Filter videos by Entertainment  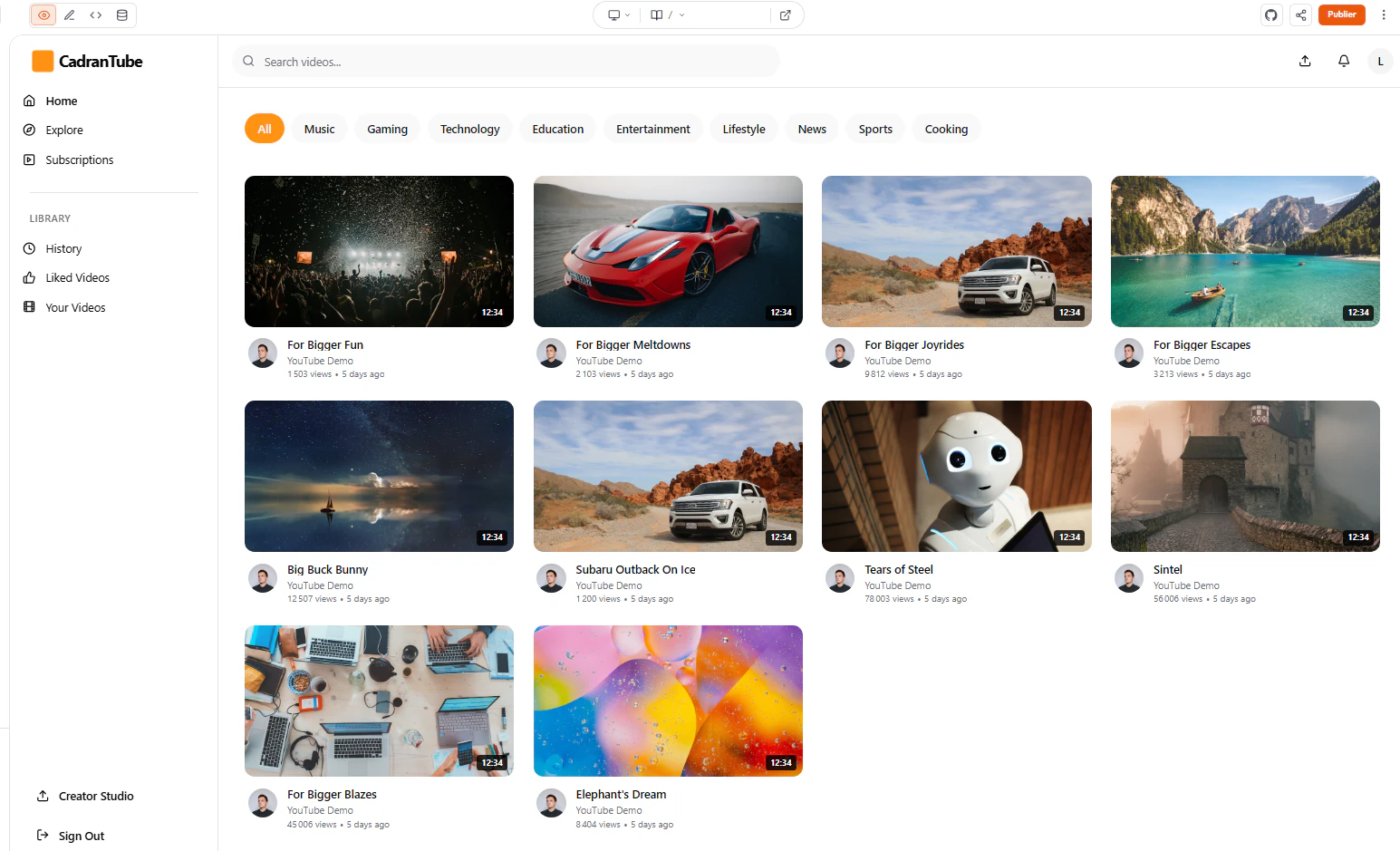pos(653,129)
